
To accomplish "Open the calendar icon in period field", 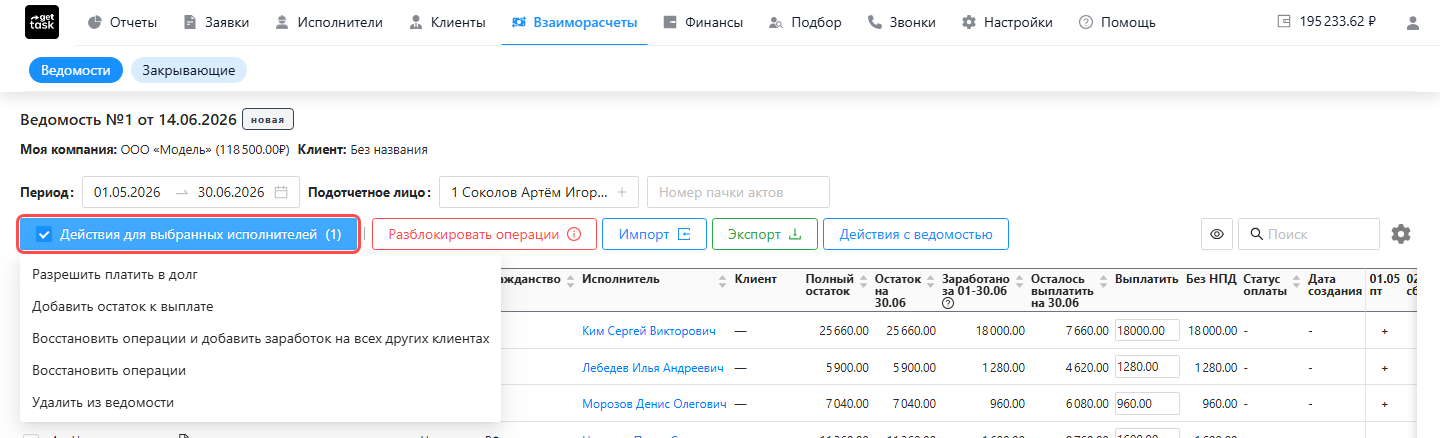I will coord(281,192).
